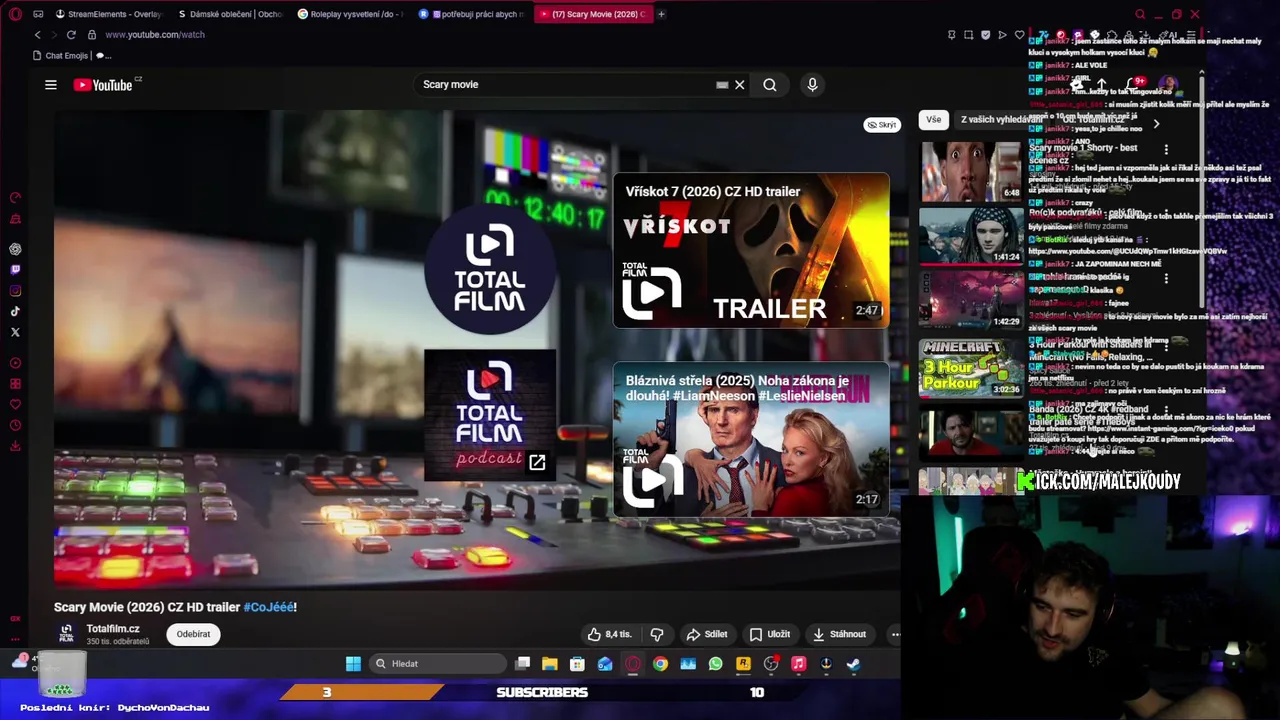Image resolution: width=1280 pixels, height=720 pixels.
Task: Download the video with Stáhnout
Action: click(840, 634)
